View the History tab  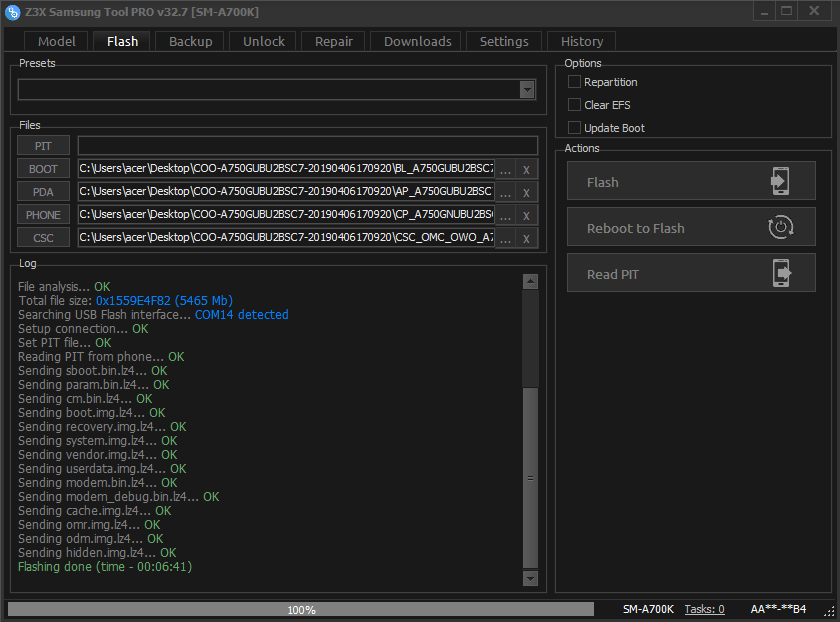point(582,41)
